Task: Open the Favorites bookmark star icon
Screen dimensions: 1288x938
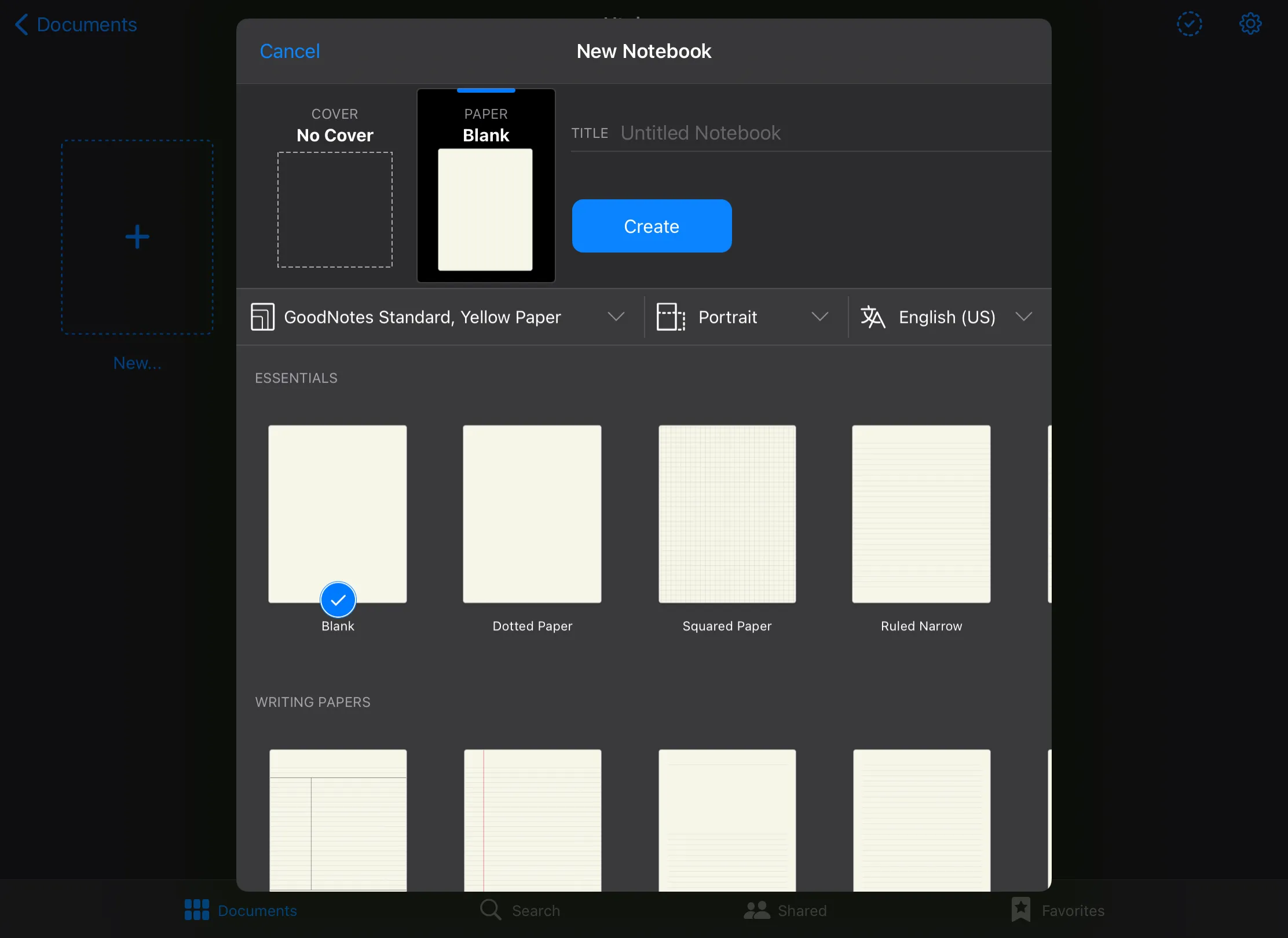Action: (1020, 910)
